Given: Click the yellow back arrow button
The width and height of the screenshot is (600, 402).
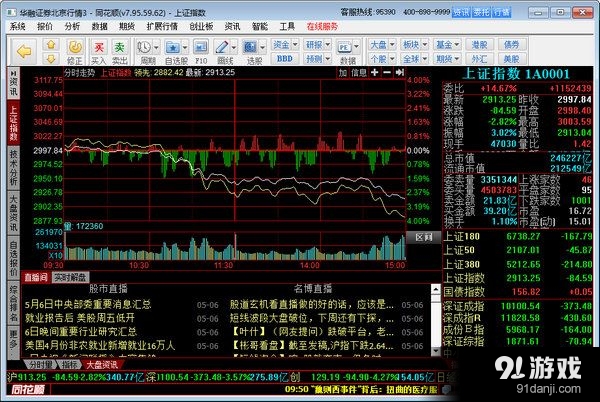Looking at the screenshot, I should point(24,51).
